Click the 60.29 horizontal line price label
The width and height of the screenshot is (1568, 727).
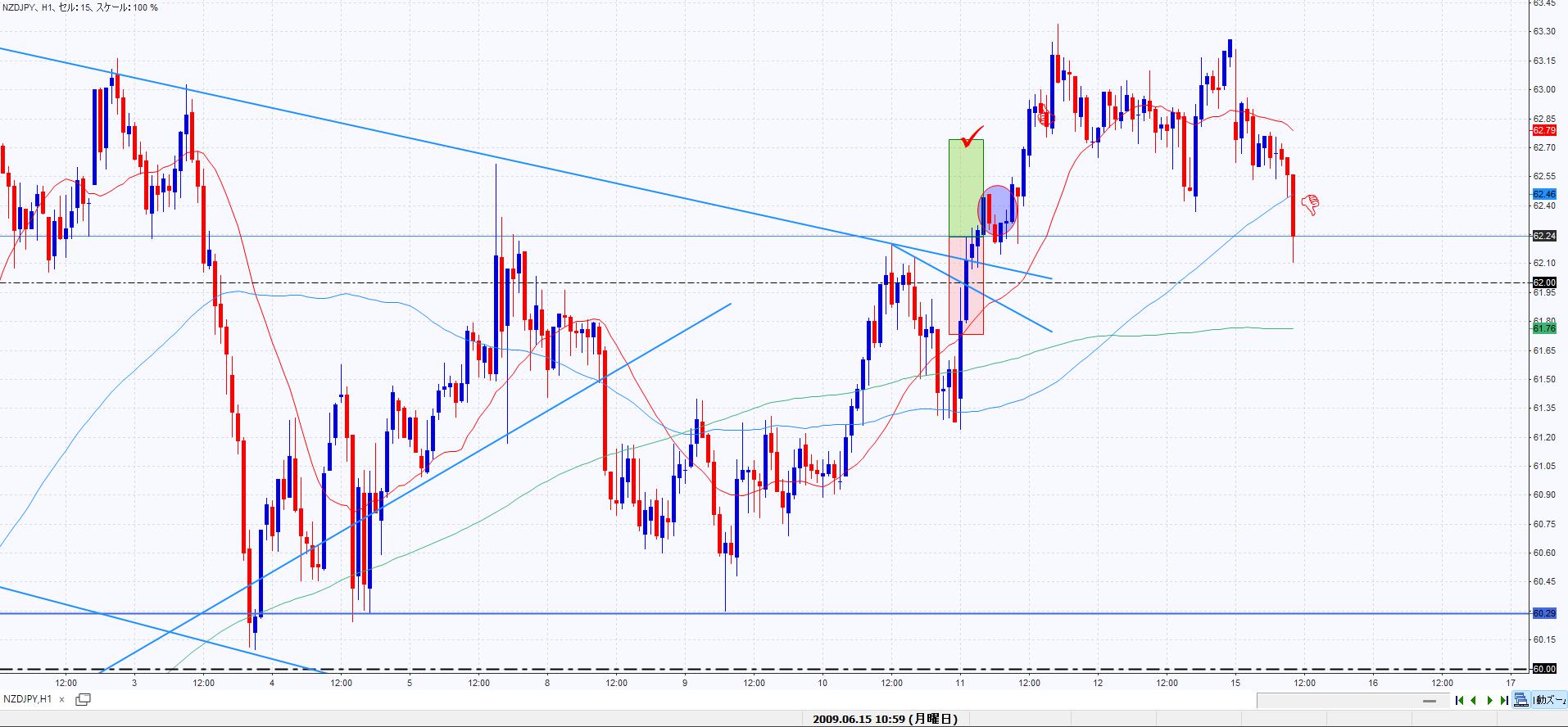1543,613
